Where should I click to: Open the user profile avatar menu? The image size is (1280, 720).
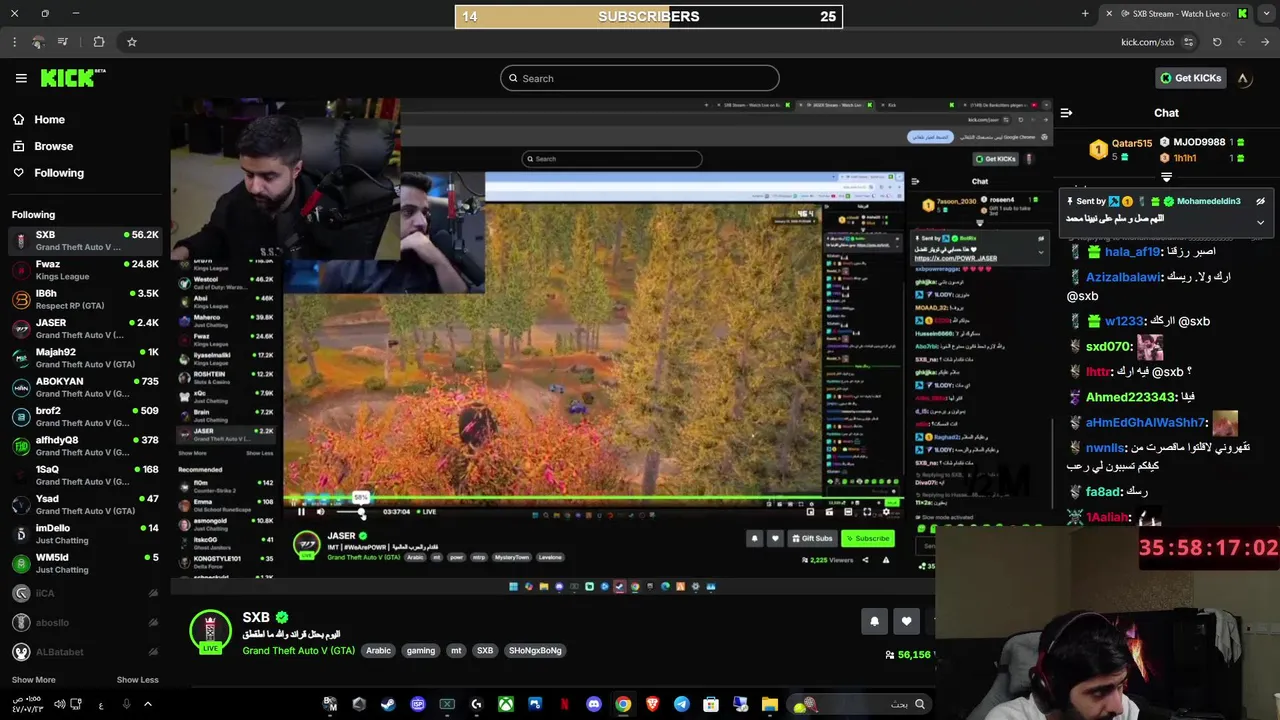coord(1243,78)
